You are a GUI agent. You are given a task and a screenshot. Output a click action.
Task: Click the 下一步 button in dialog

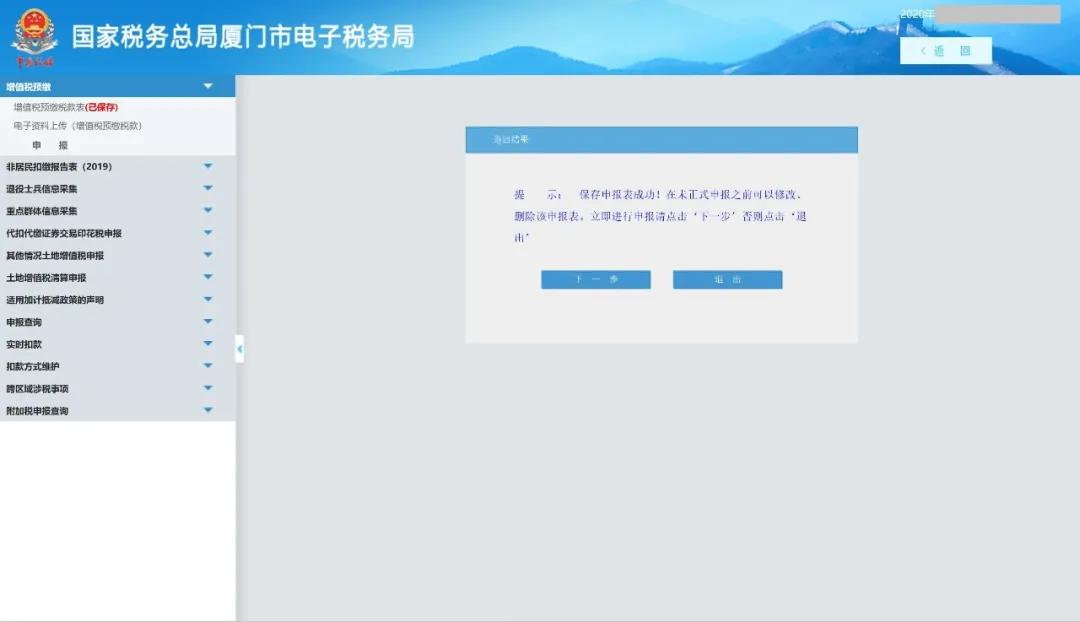pyautogui.click(x=595, y=279)
